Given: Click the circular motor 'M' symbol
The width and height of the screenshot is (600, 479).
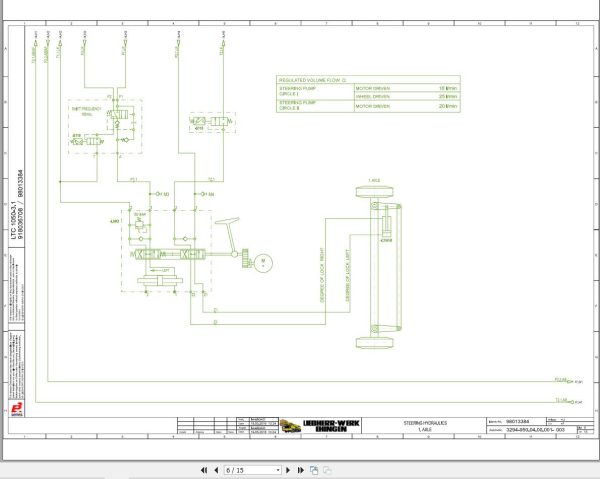Looking at the screenshot, I should pos(263,263).
